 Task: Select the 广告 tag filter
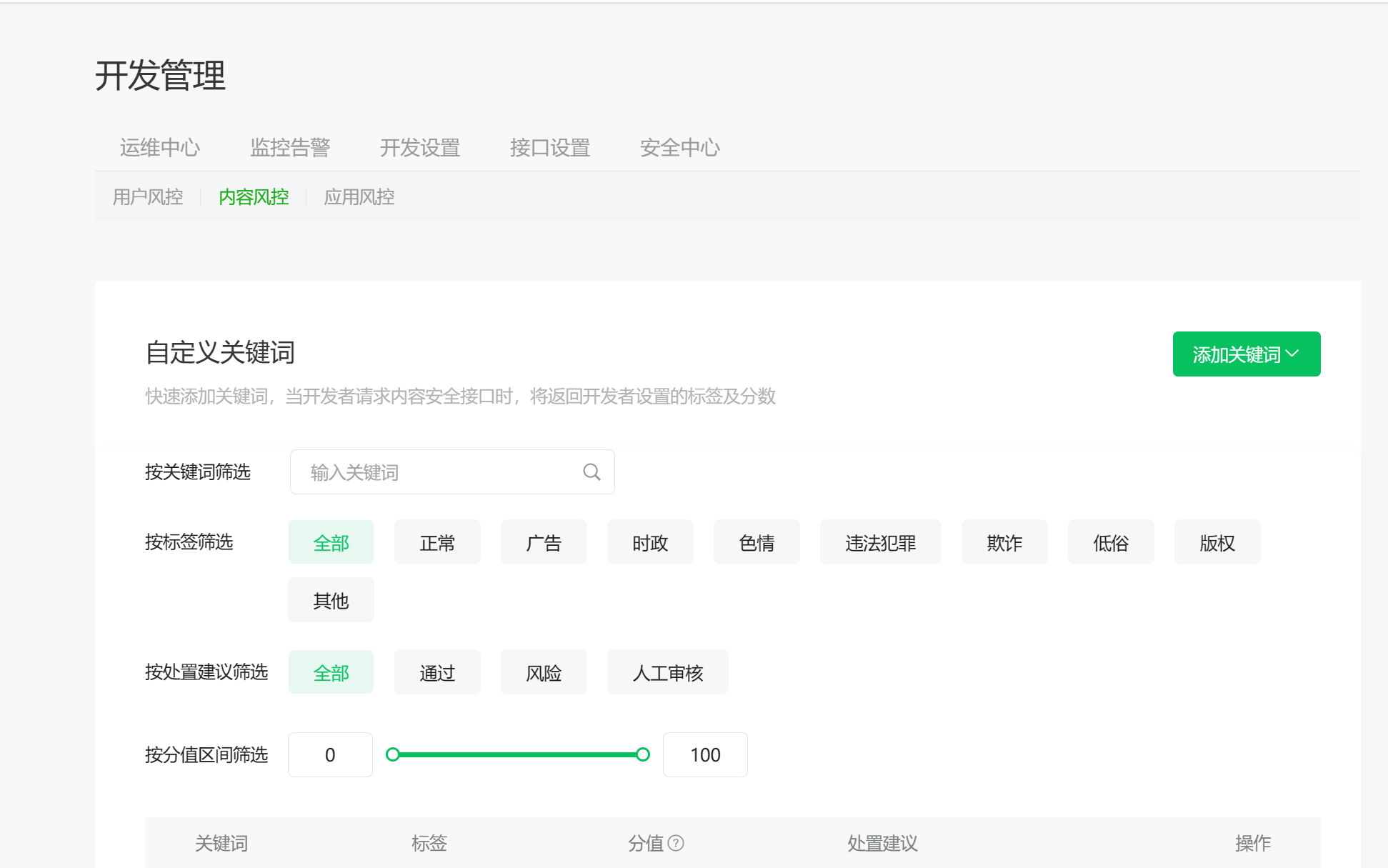(544, 543)
